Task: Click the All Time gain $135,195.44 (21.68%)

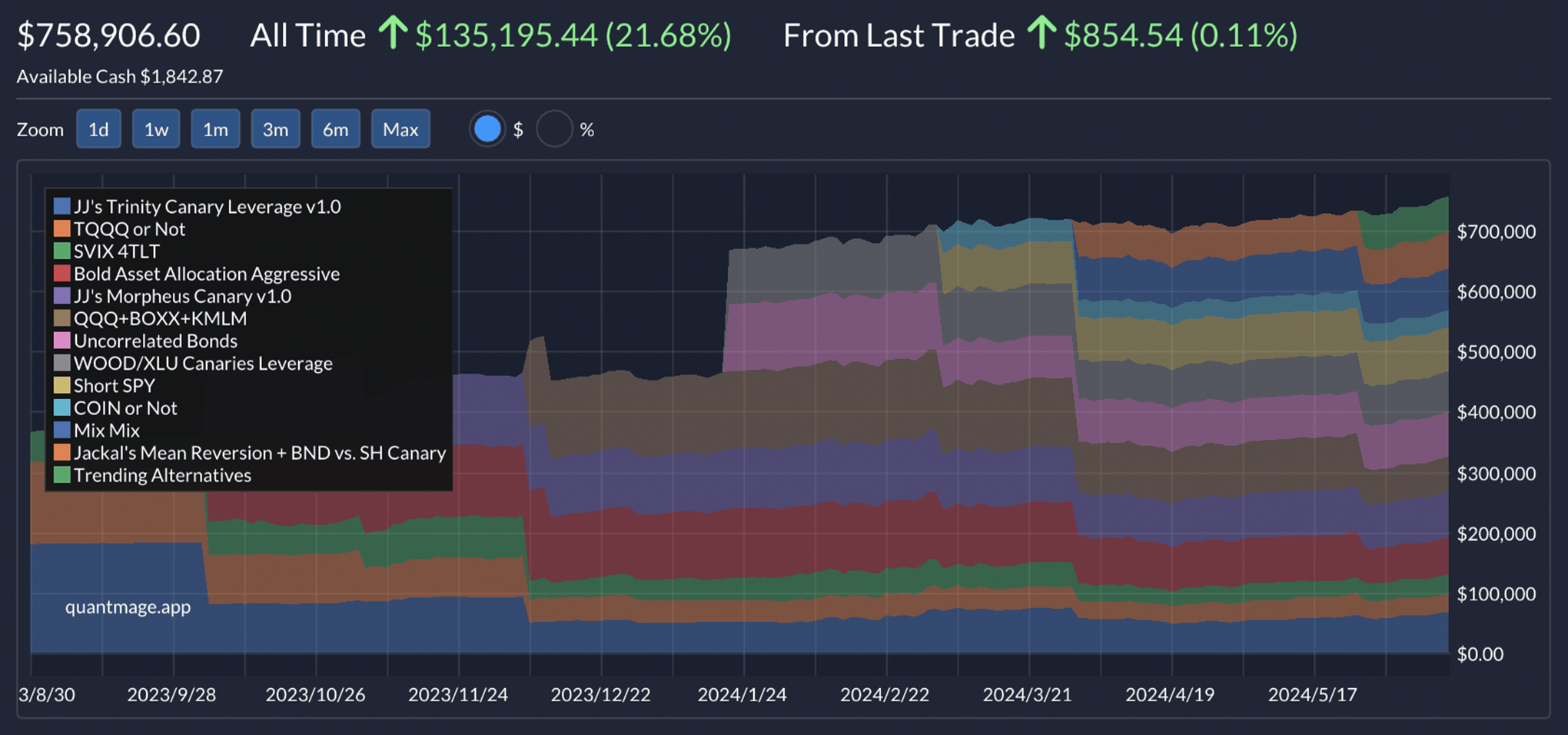Action: tap(573, 35)
